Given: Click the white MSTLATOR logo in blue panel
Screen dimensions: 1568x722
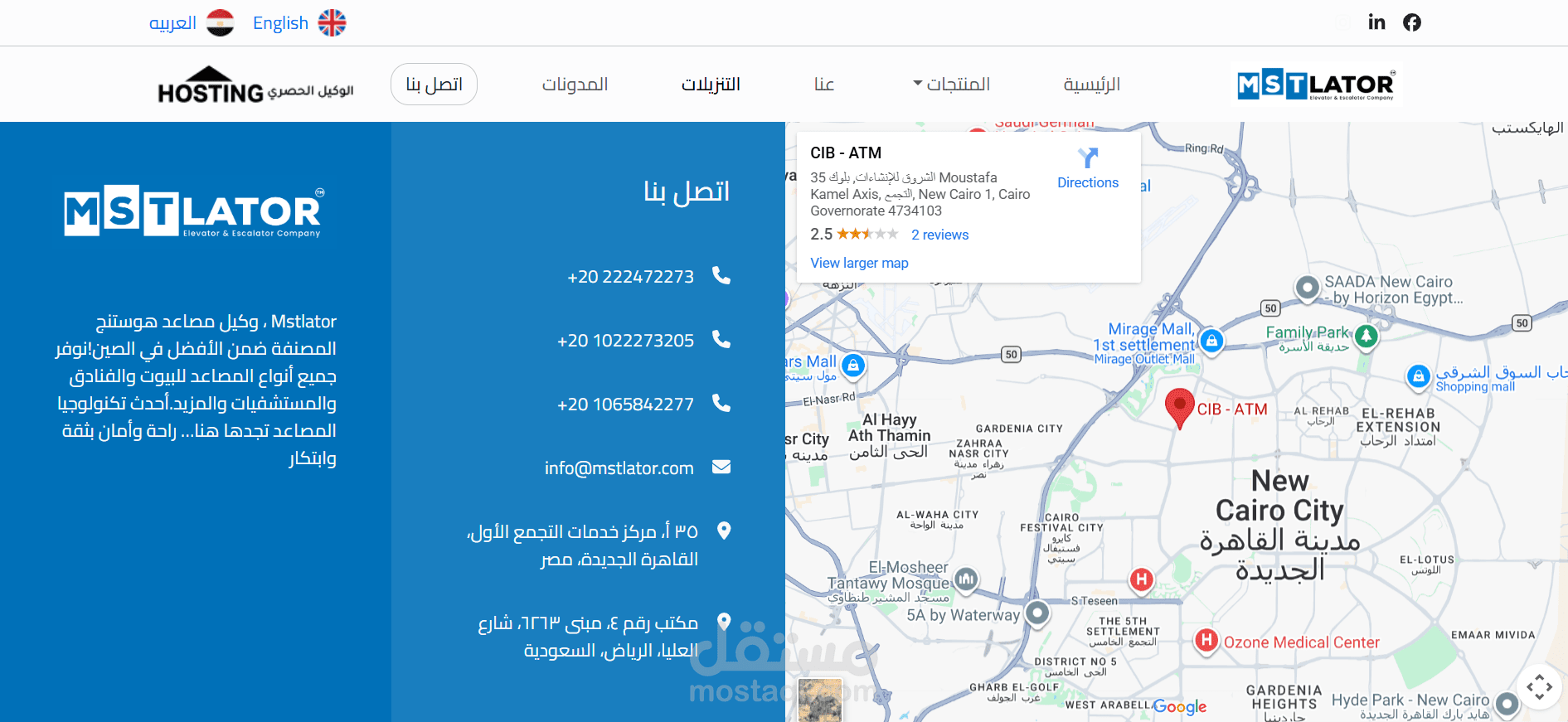Looking at the screenshot, I should (x=195, y=213).
